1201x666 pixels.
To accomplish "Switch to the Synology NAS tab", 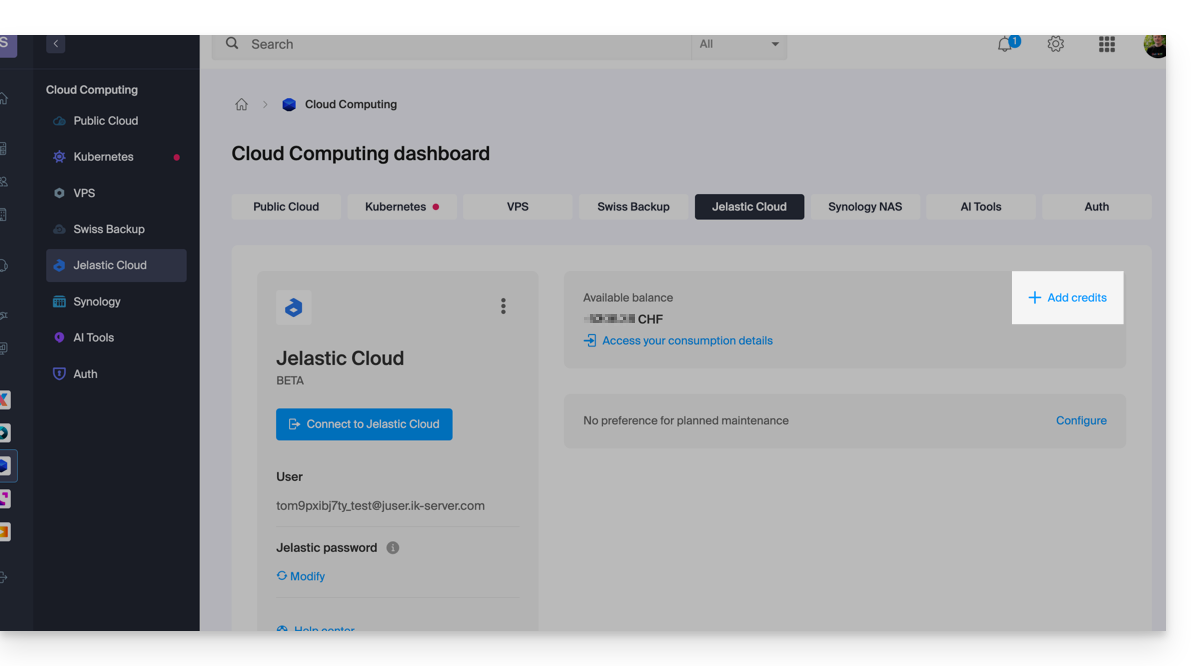I will (x=865, y=207).
